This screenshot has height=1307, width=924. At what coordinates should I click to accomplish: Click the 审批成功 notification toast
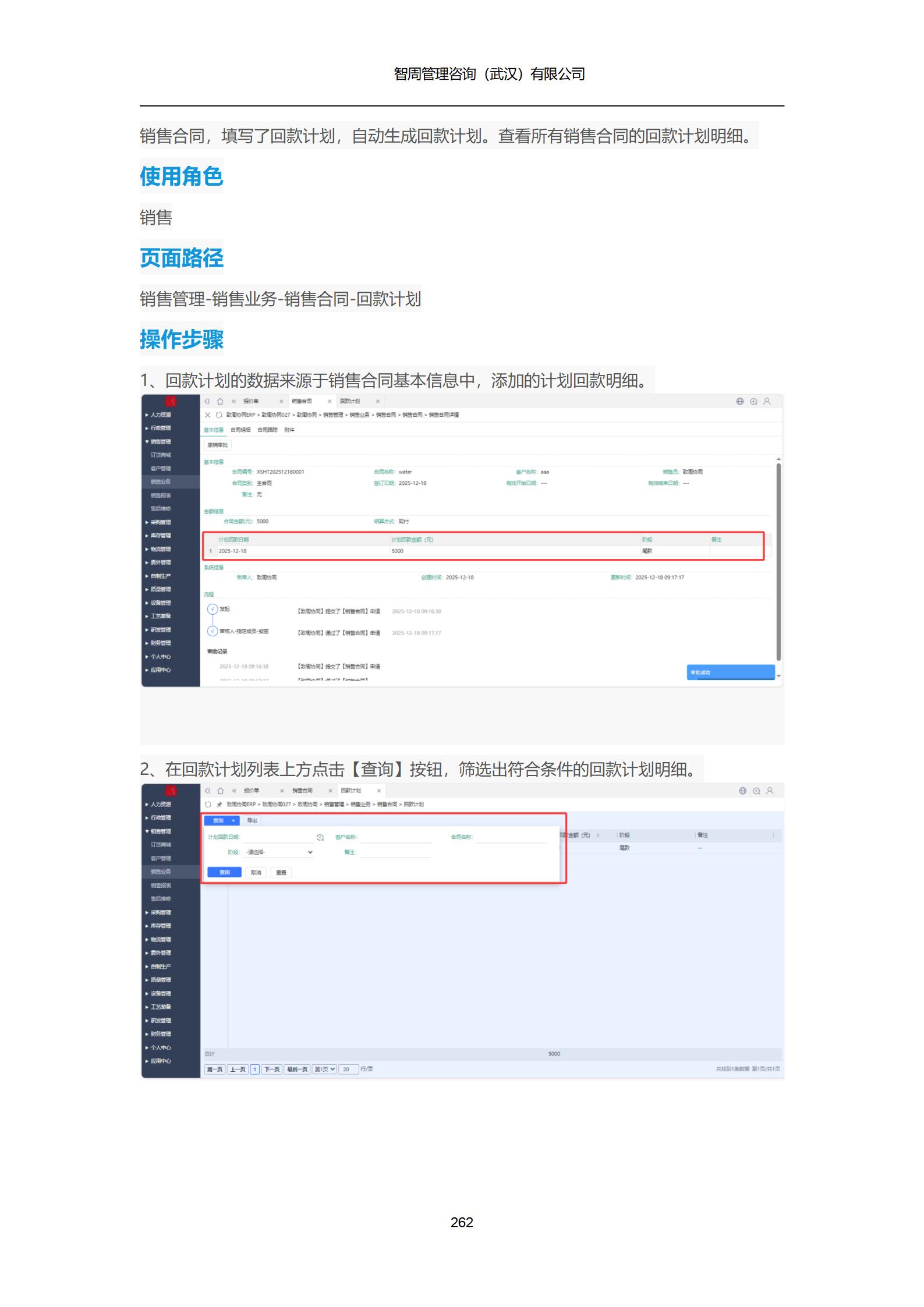(731, 672)
